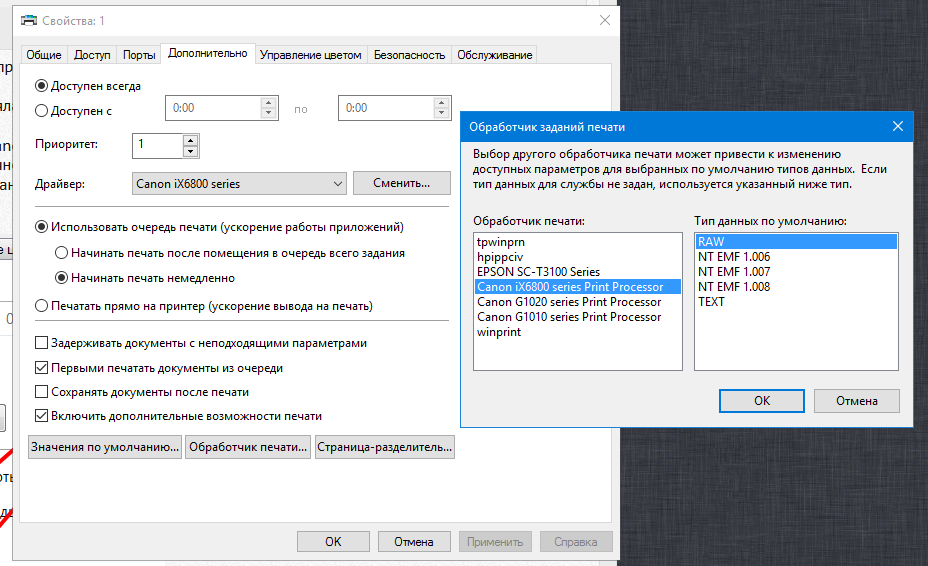
Task: Select NT EMF 1.008 data type
Action: coord(796,287)
